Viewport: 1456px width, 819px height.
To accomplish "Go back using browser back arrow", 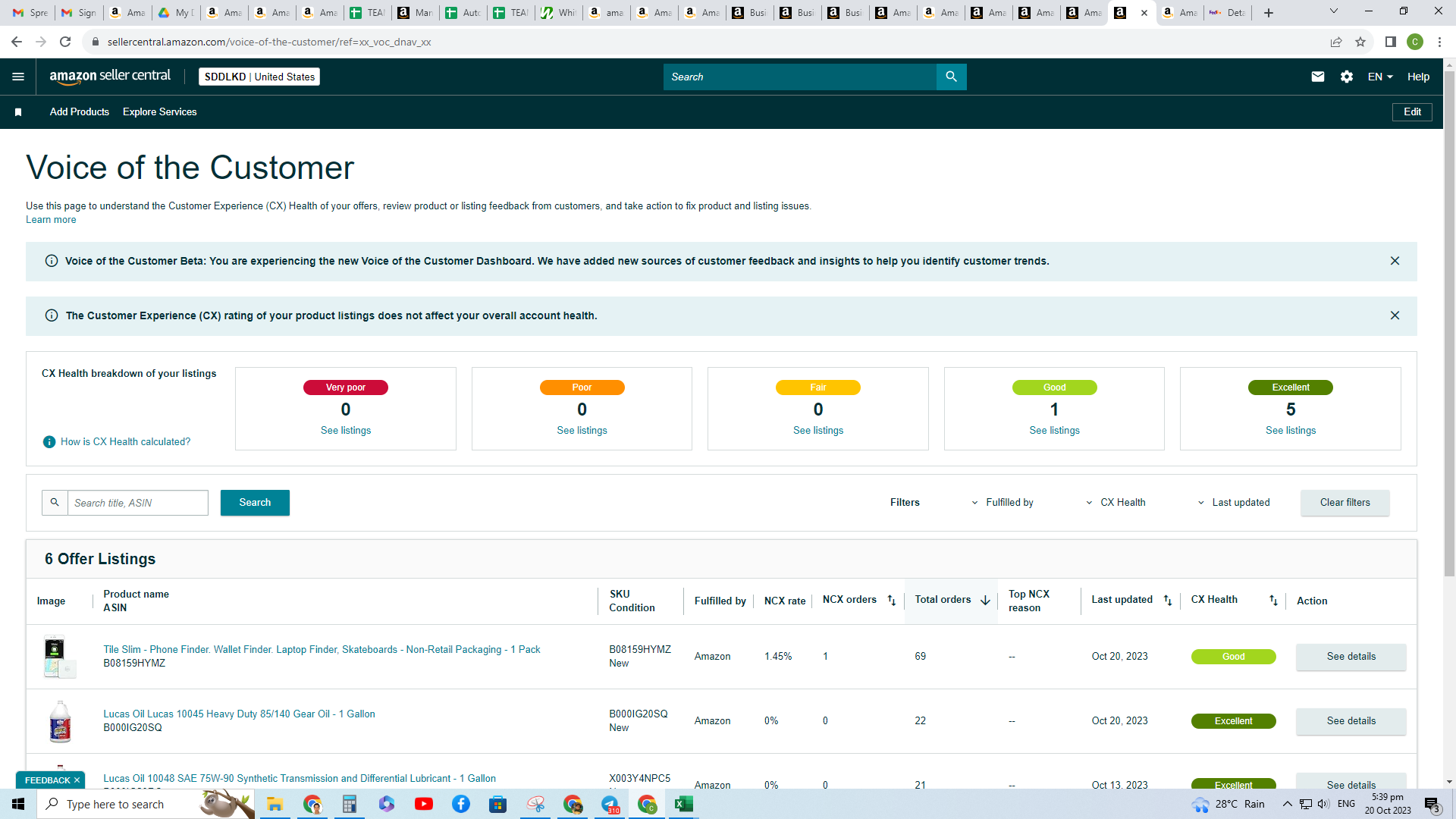I will pos(17,42).
